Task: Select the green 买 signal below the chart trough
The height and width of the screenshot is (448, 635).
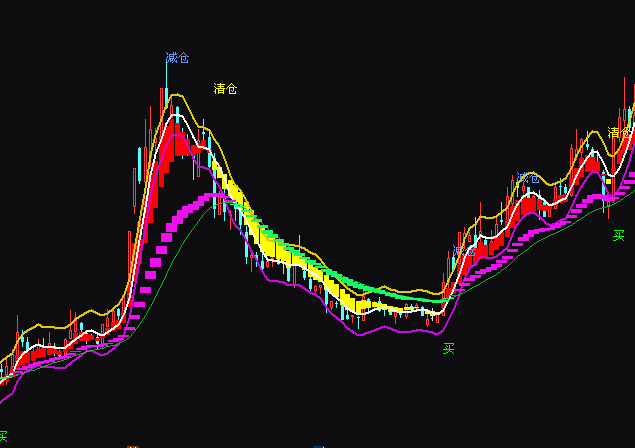Action: click(x=449, y=349)
